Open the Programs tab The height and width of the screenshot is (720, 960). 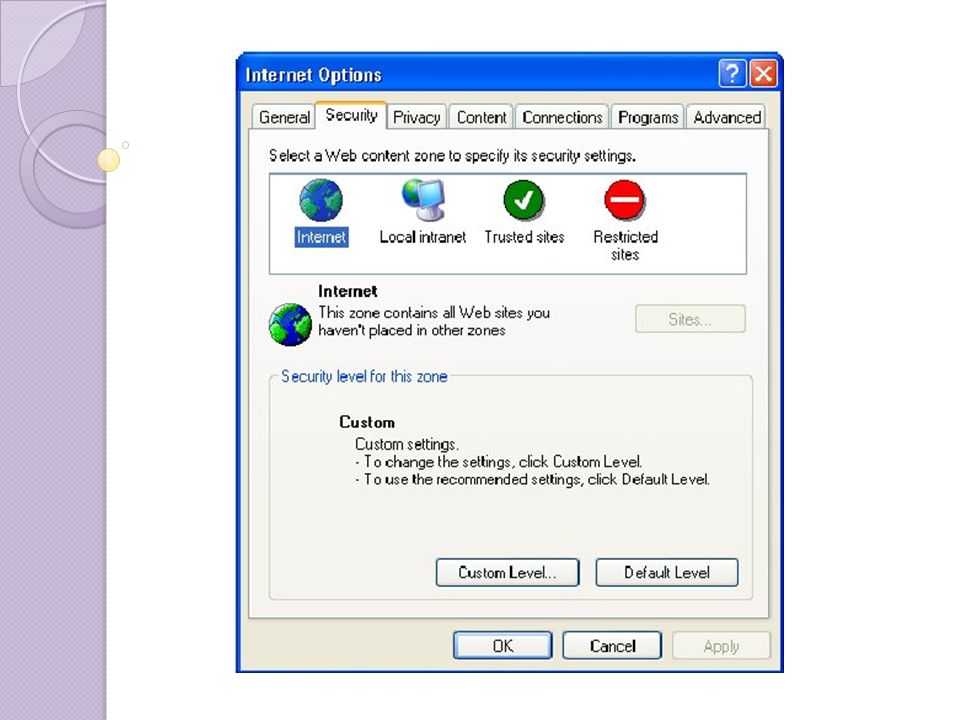648,117
